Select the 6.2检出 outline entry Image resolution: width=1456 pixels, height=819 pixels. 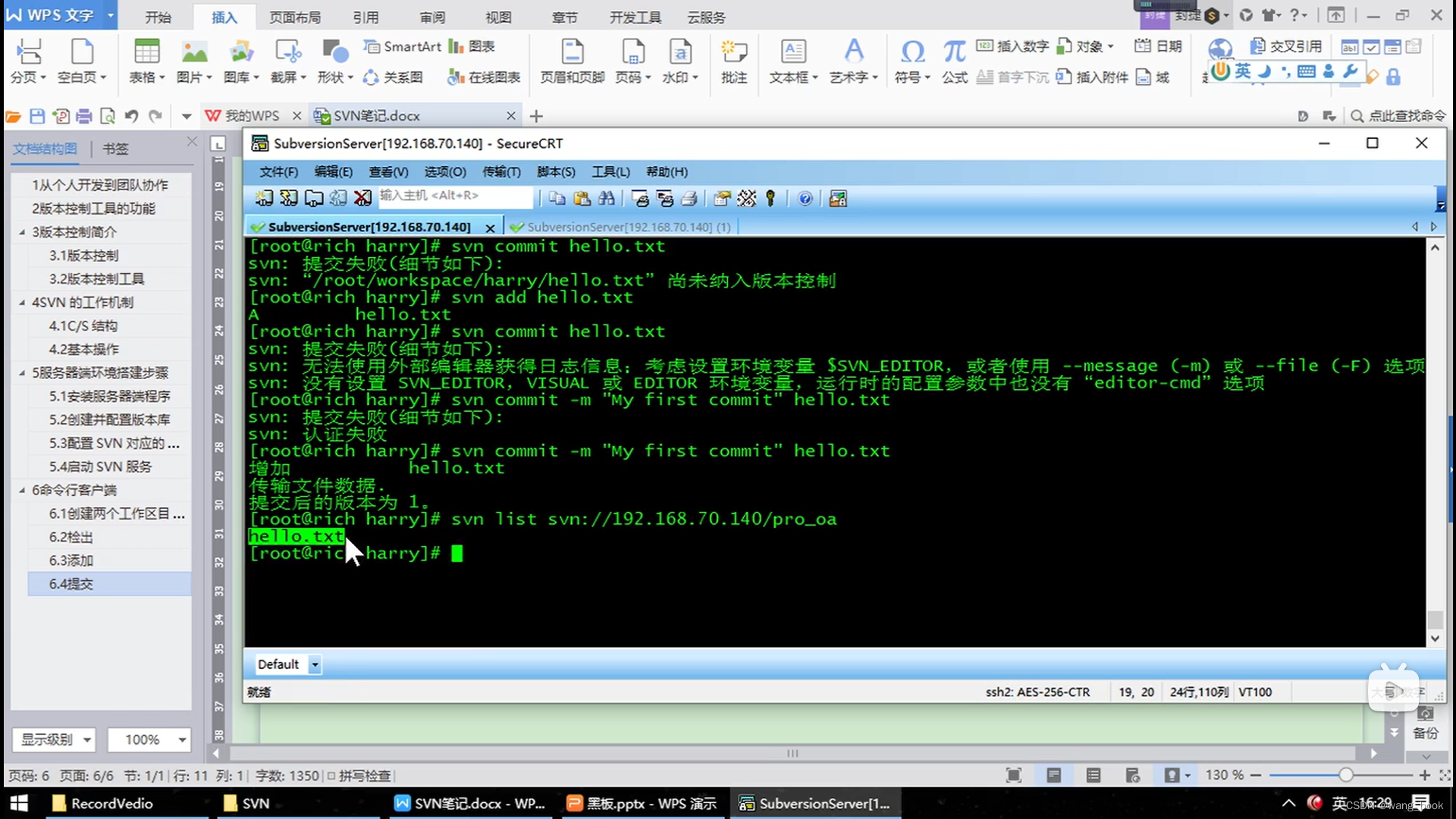tap(71, 537)
